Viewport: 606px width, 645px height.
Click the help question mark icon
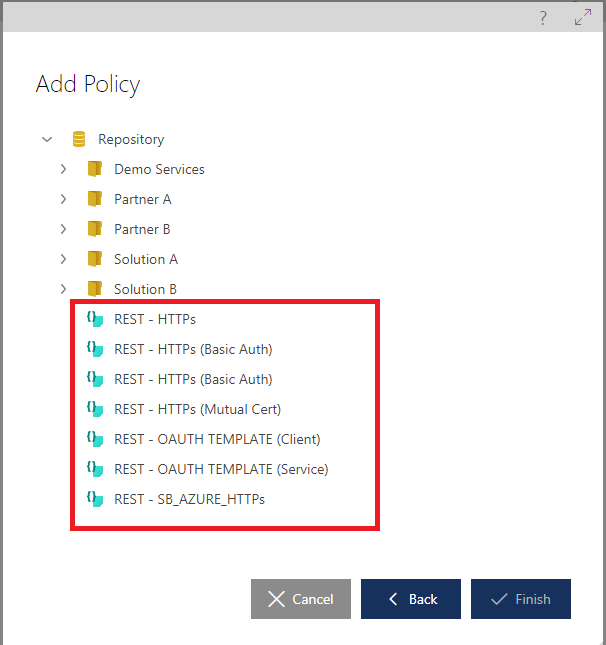(x=543, y=17)
